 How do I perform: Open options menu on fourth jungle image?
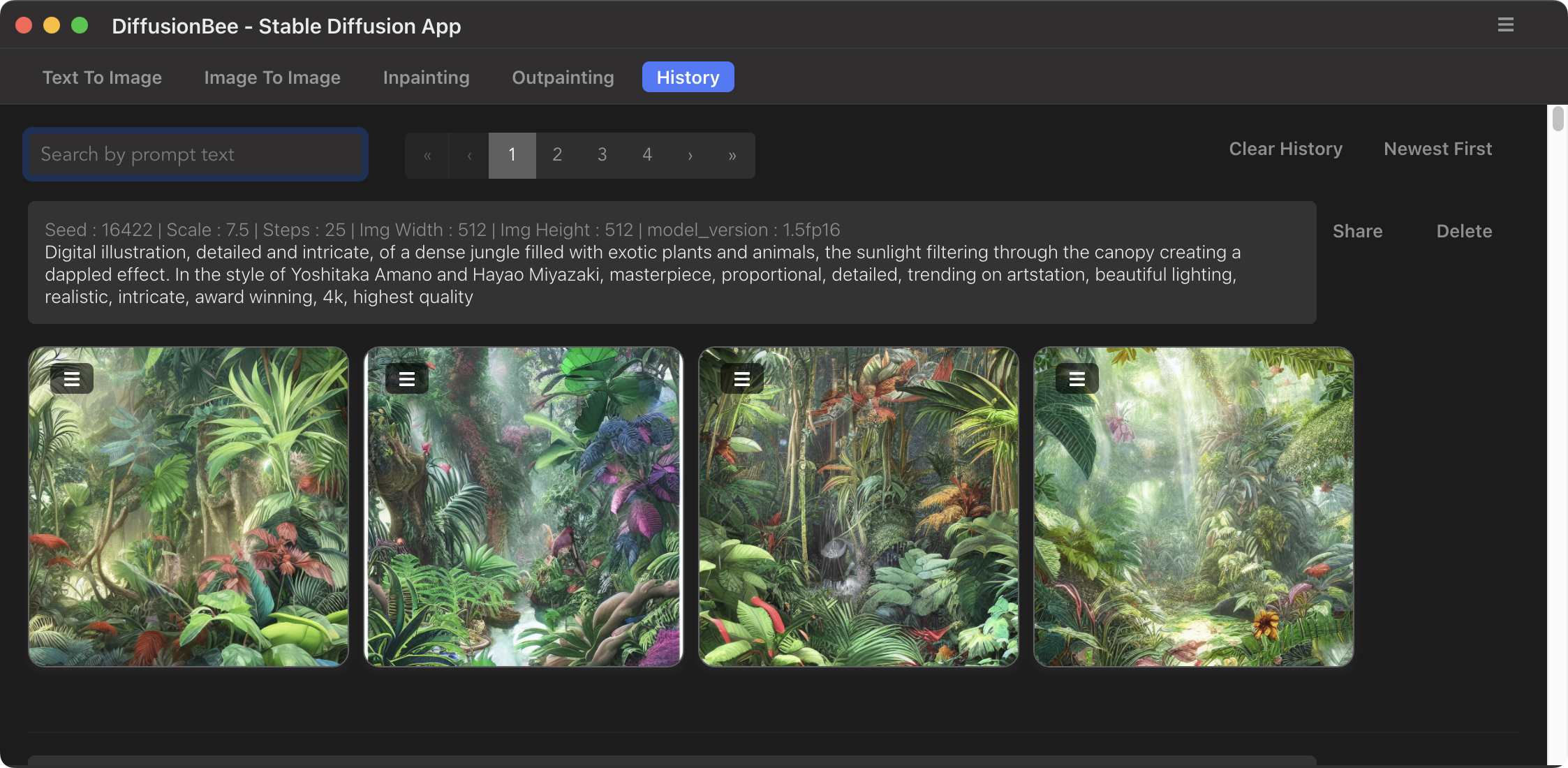tap(1077, 378)
